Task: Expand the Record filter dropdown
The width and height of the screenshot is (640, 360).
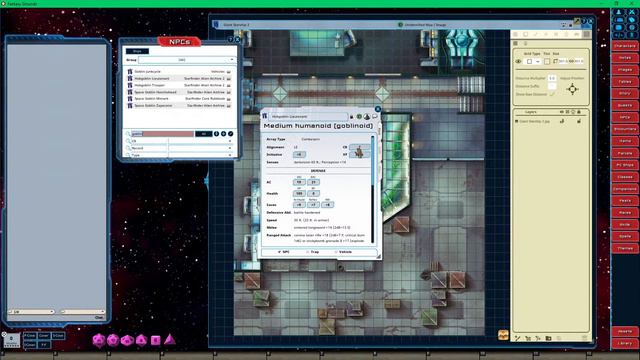Action: pos(230,148)
